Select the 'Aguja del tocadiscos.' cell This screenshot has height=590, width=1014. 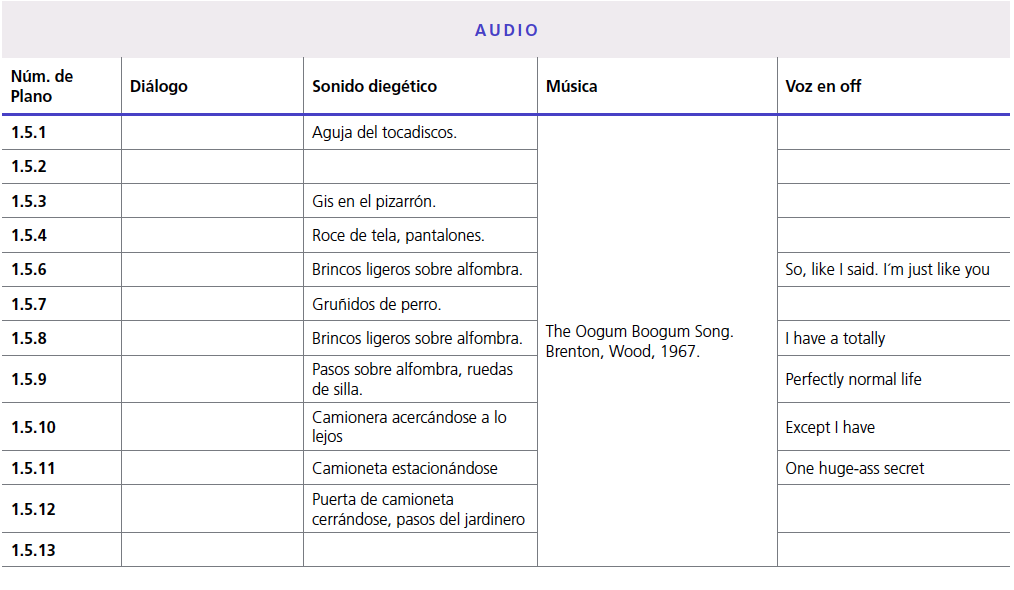point(384,132)
